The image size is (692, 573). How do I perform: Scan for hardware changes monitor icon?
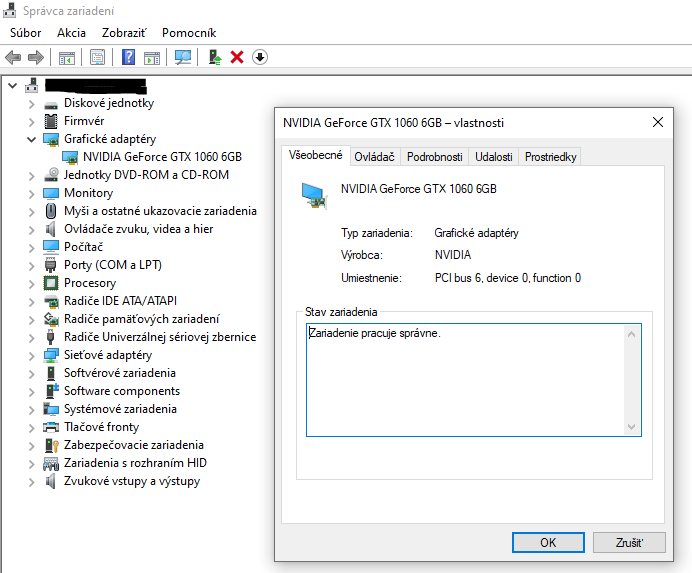tap(183, 57)
